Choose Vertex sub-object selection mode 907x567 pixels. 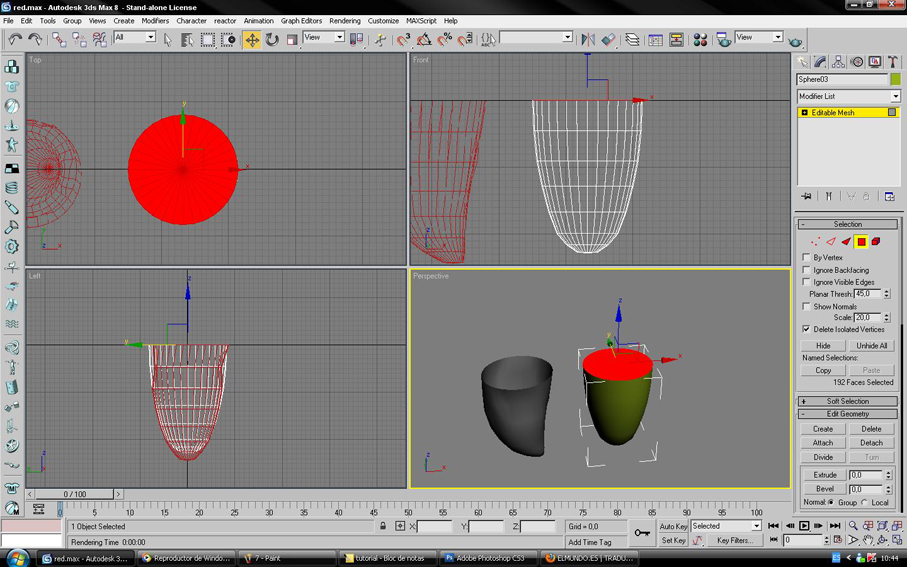pos(815,242)
